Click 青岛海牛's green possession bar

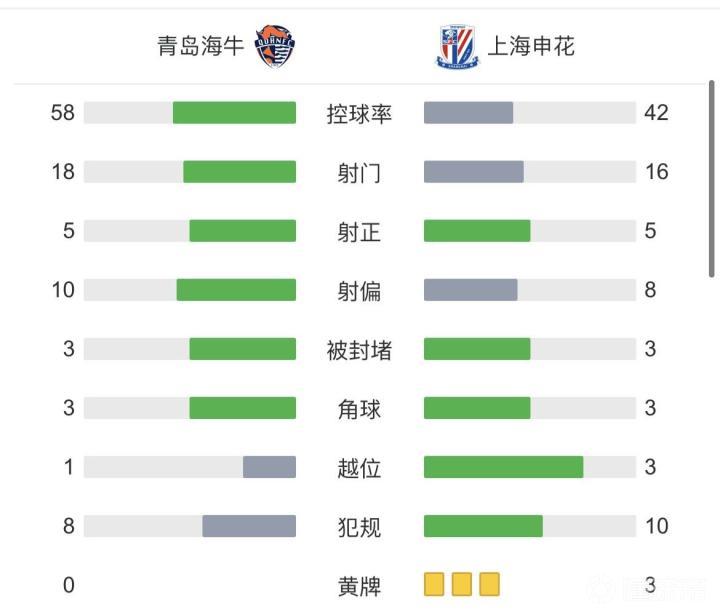pyautogui.click(x=234, y=113)
